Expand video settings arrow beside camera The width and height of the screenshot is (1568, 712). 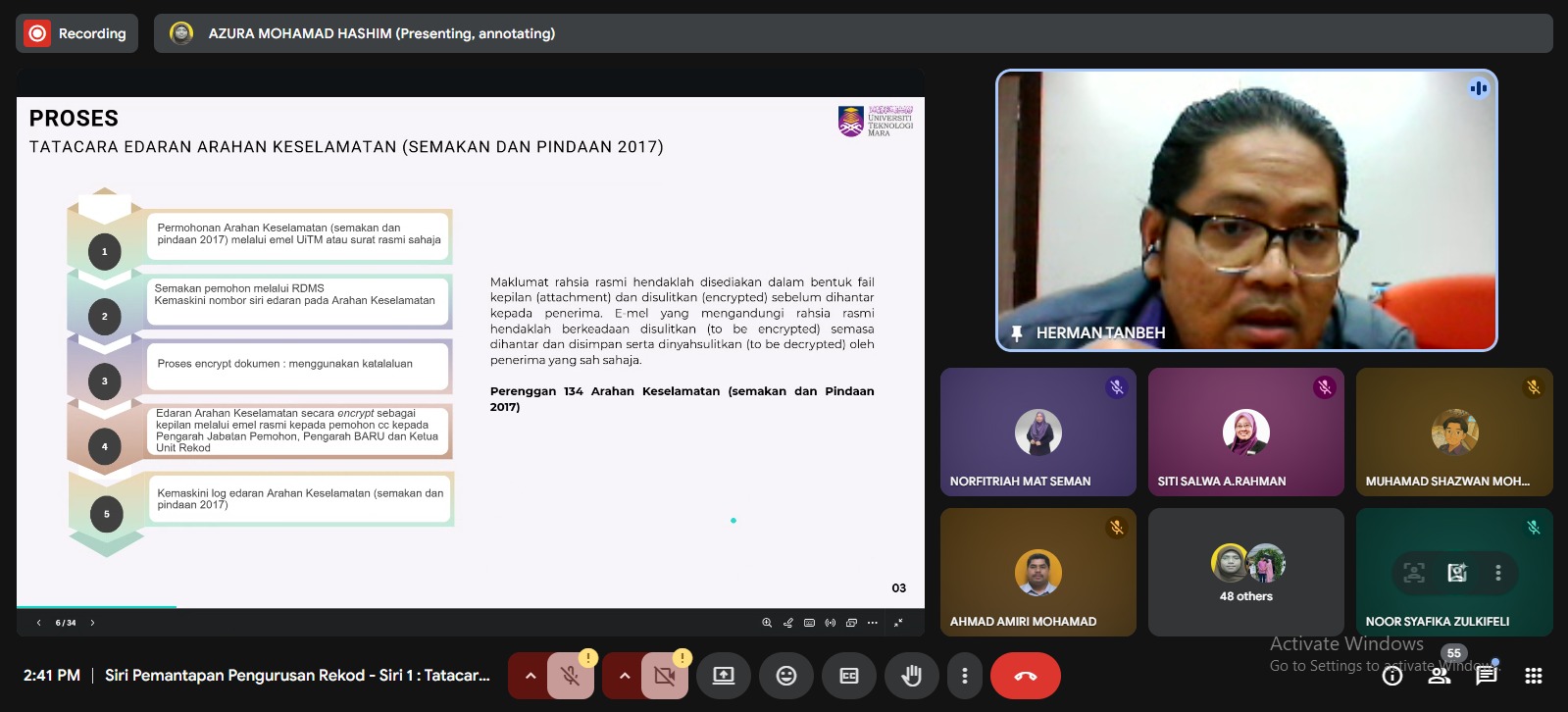624,676
